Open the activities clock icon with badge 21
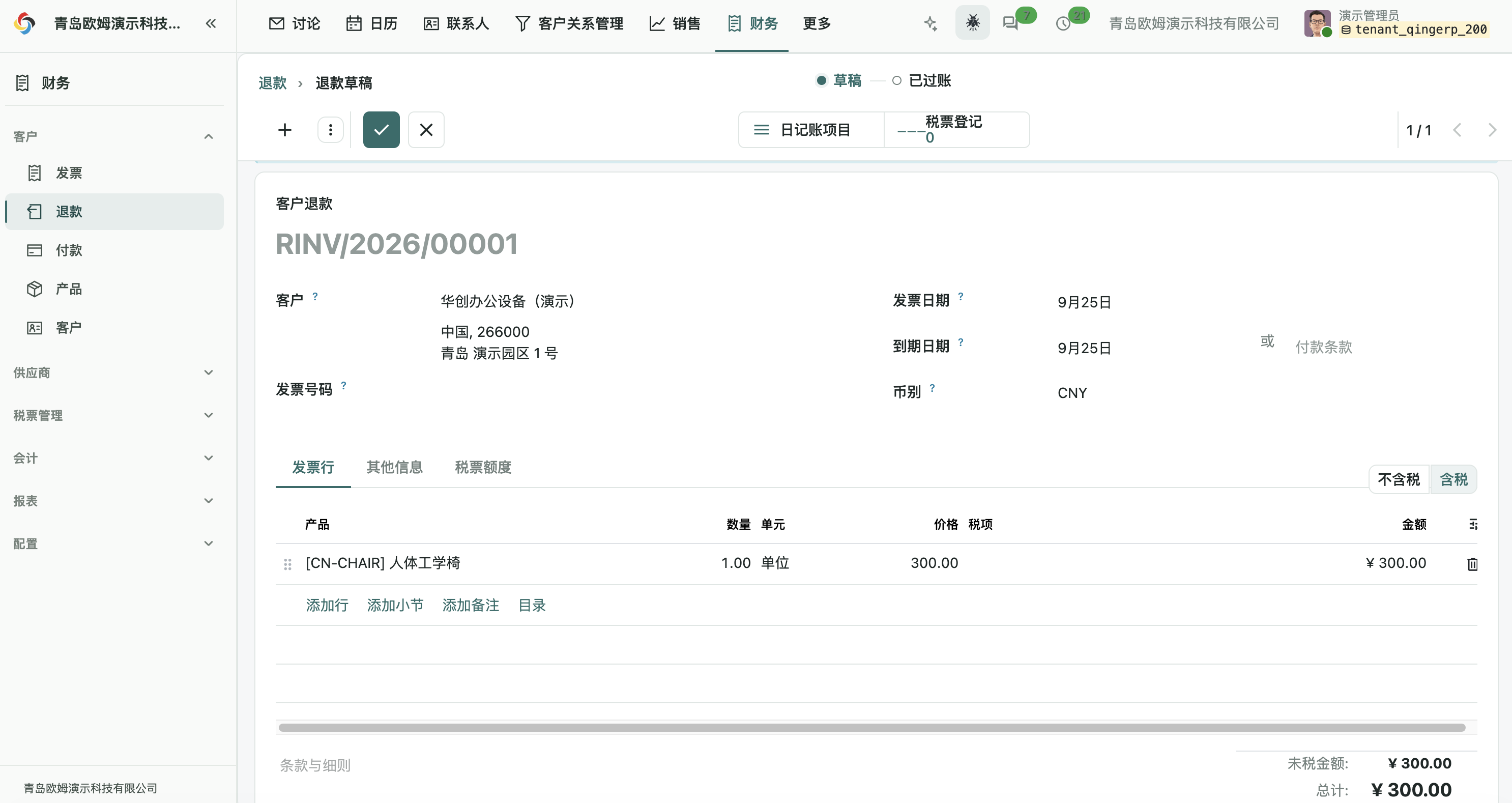1512x803 pixels. (1063, 23)
